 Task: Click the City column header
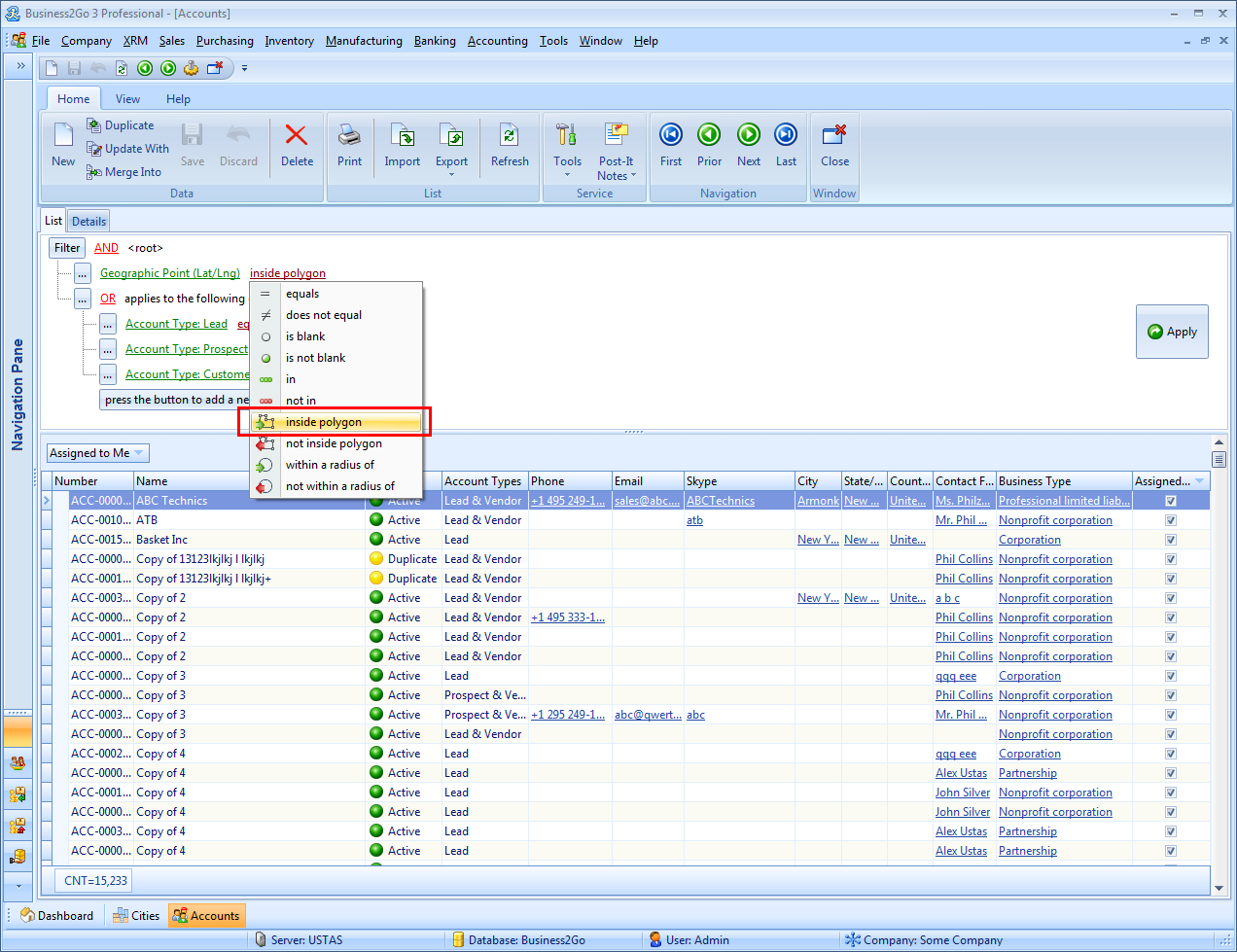pos(817,481)
